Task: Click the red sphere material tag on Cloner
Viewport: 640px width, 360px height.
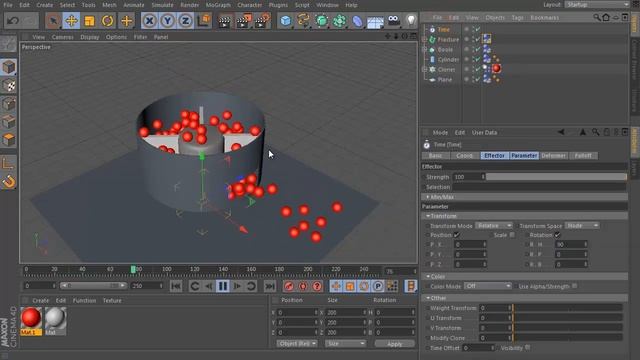Action: pyautogui.click(x=496, y=69)
